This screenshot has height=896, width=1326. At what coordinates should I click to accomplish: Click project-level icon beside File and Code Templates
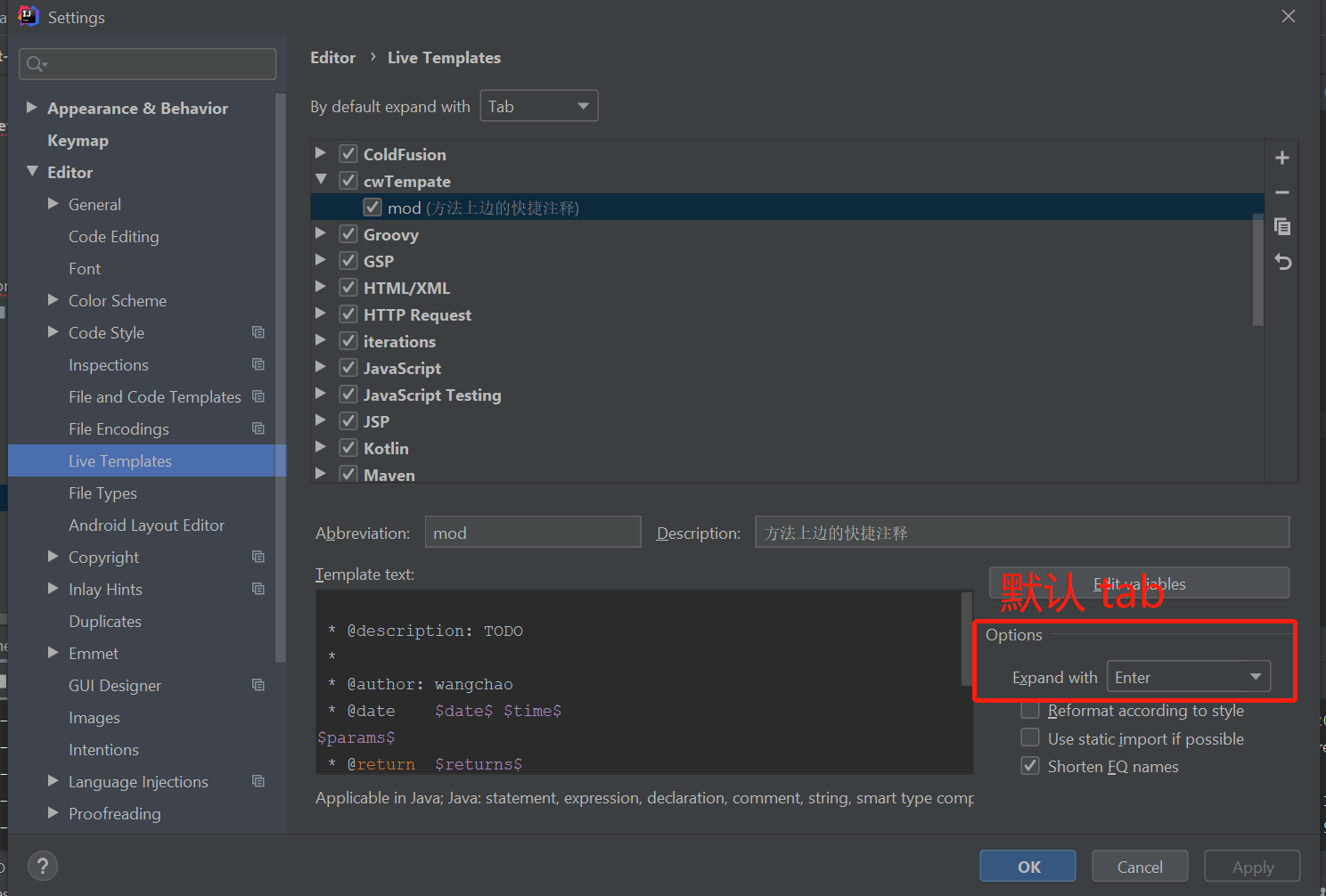[258, 396]
